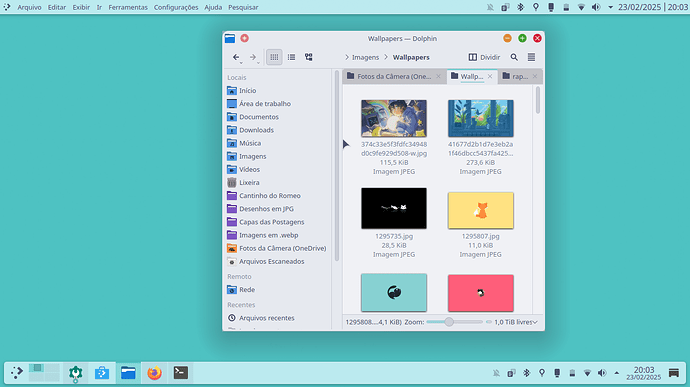
Task: Open the bottom panel clock calendar
Action: tap(644, 373)
